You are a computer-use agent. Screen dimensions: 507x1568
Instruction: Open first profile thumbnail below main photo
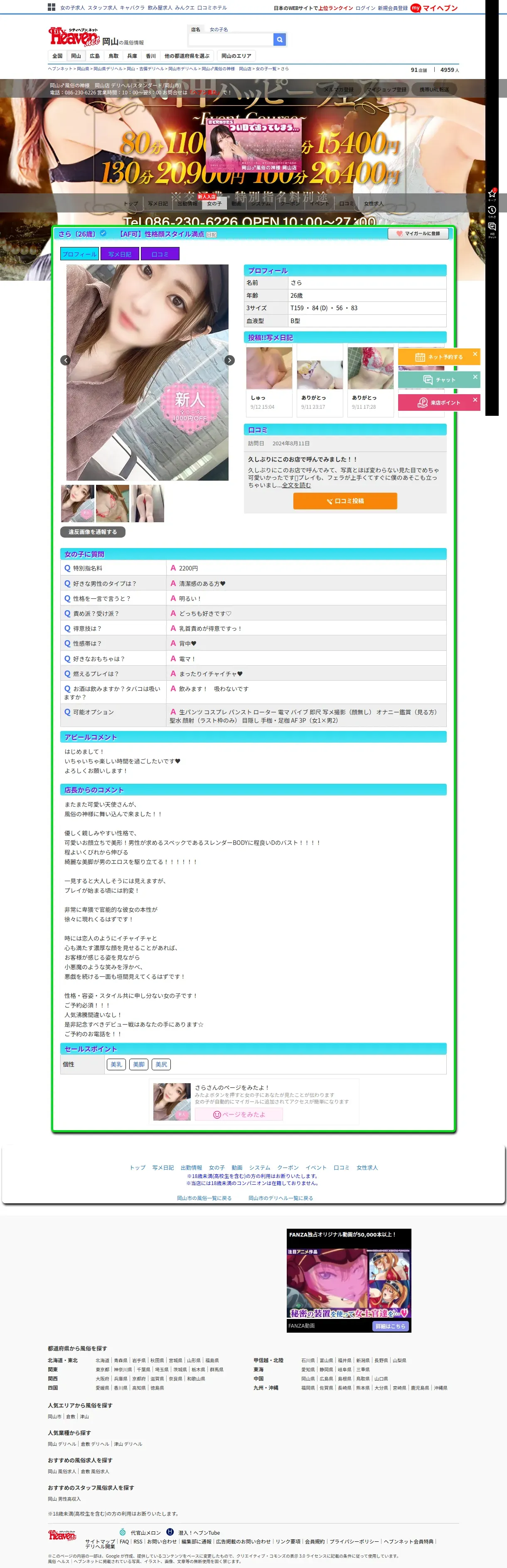coord(77,504)
